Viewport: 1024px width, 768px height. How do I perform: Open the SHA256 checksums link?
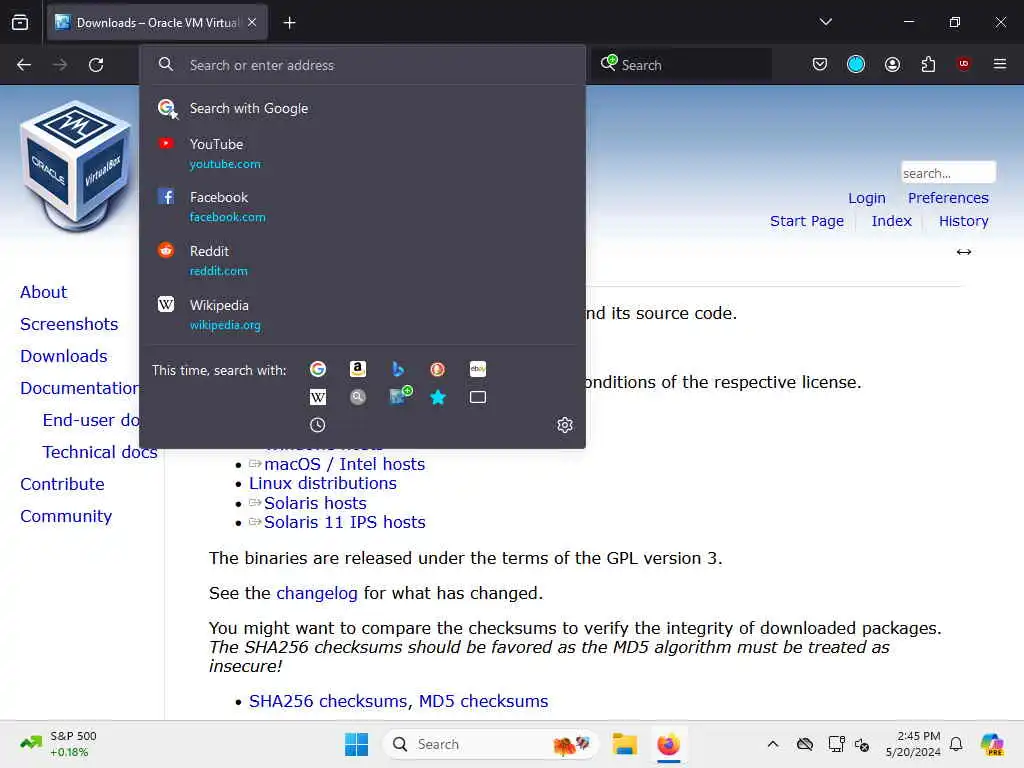coord(330,701)
